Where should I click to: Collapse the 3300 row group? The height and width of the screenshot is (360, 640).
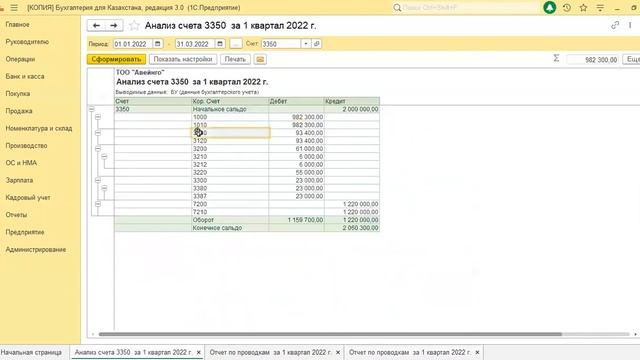tap(98, 180)
